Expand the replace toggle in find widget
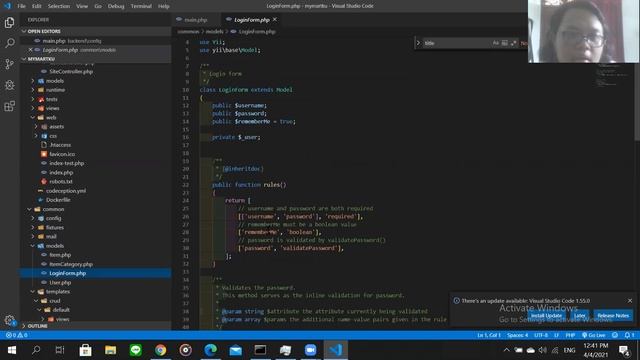640x360 pixels. pyautogui.click(x=418, y=43)
